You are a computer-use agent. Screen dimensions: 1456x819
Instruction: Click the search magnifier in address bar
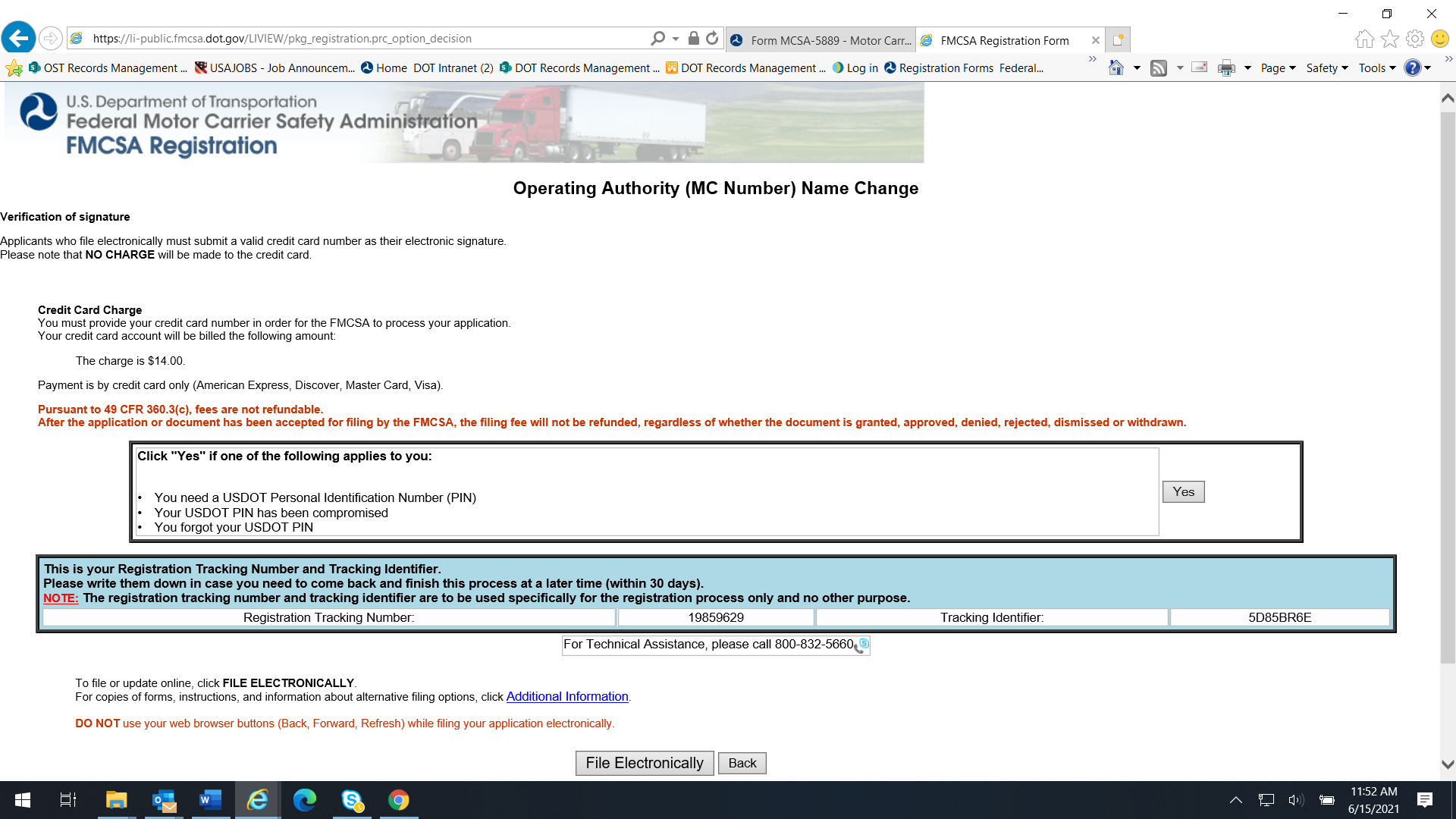tap(657, 38)
